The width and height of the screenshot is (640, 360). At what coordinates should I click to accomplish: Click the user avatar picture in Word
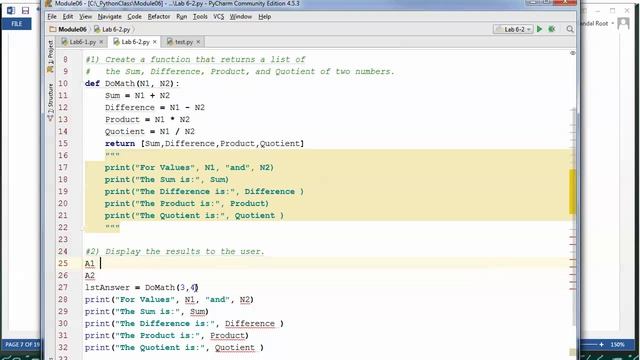coord(623,24)
